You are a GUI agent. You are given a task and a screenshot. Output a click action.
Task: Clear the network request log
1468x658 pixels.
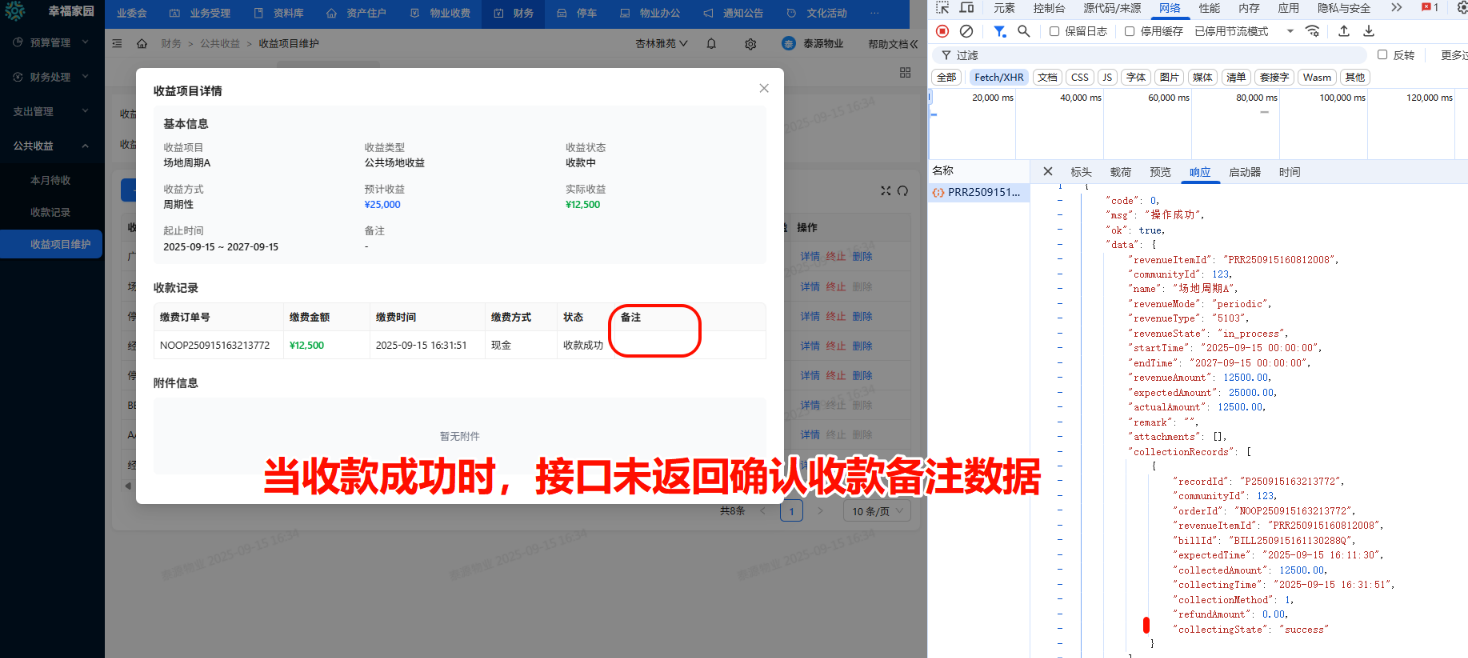964,30
